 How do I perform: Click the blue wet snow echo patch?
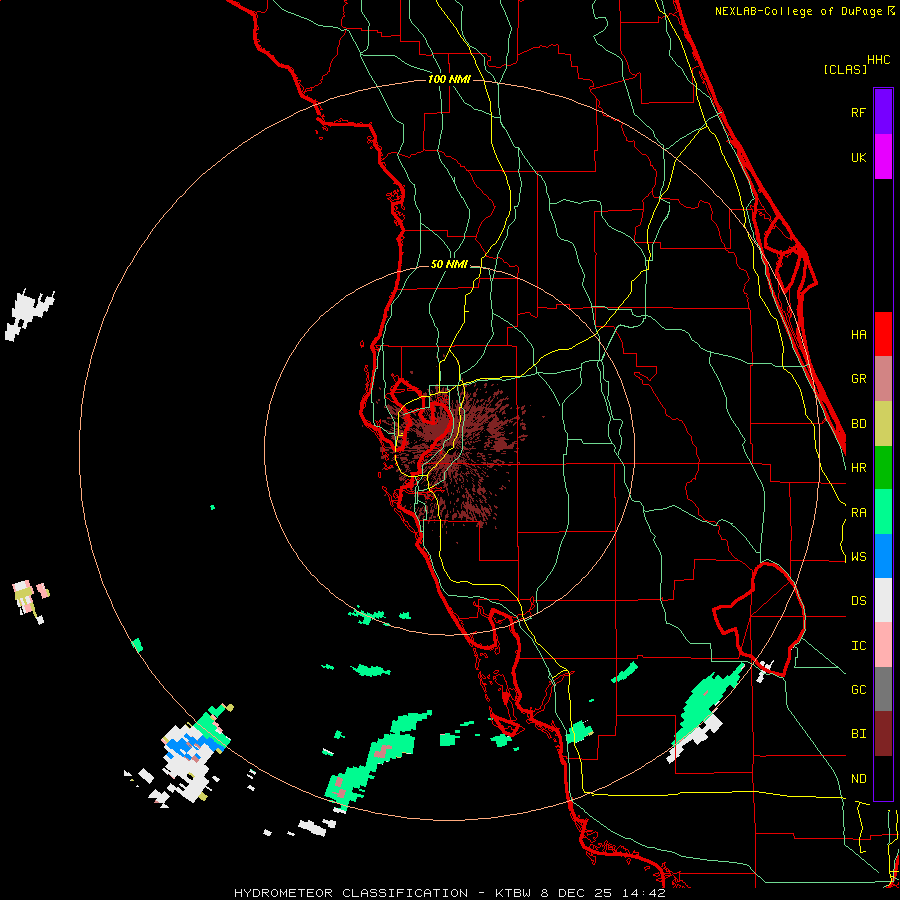pos(194,746)
